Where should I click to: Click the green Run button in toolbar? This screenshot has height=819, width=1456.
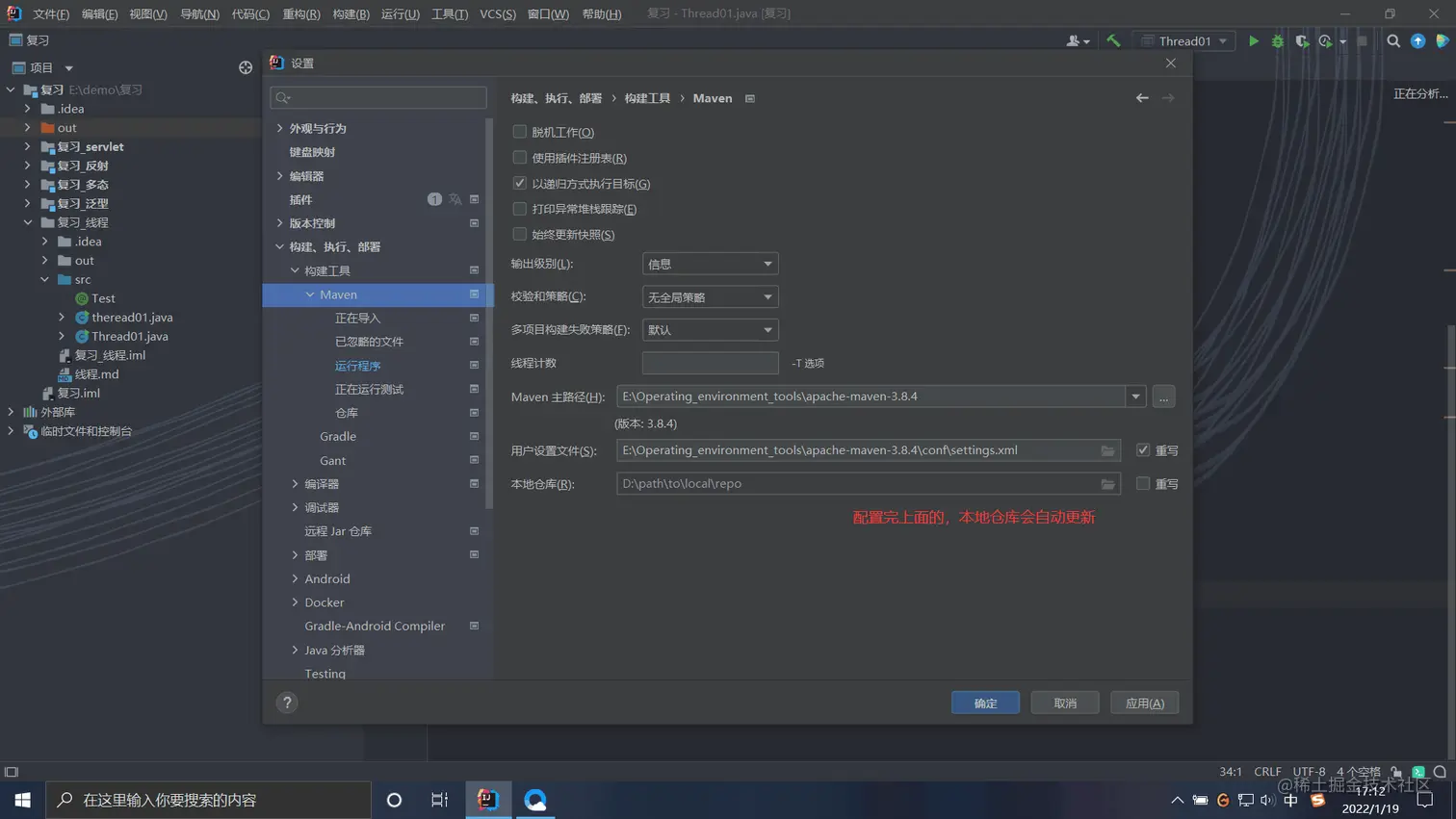(x=1253, y=41)
